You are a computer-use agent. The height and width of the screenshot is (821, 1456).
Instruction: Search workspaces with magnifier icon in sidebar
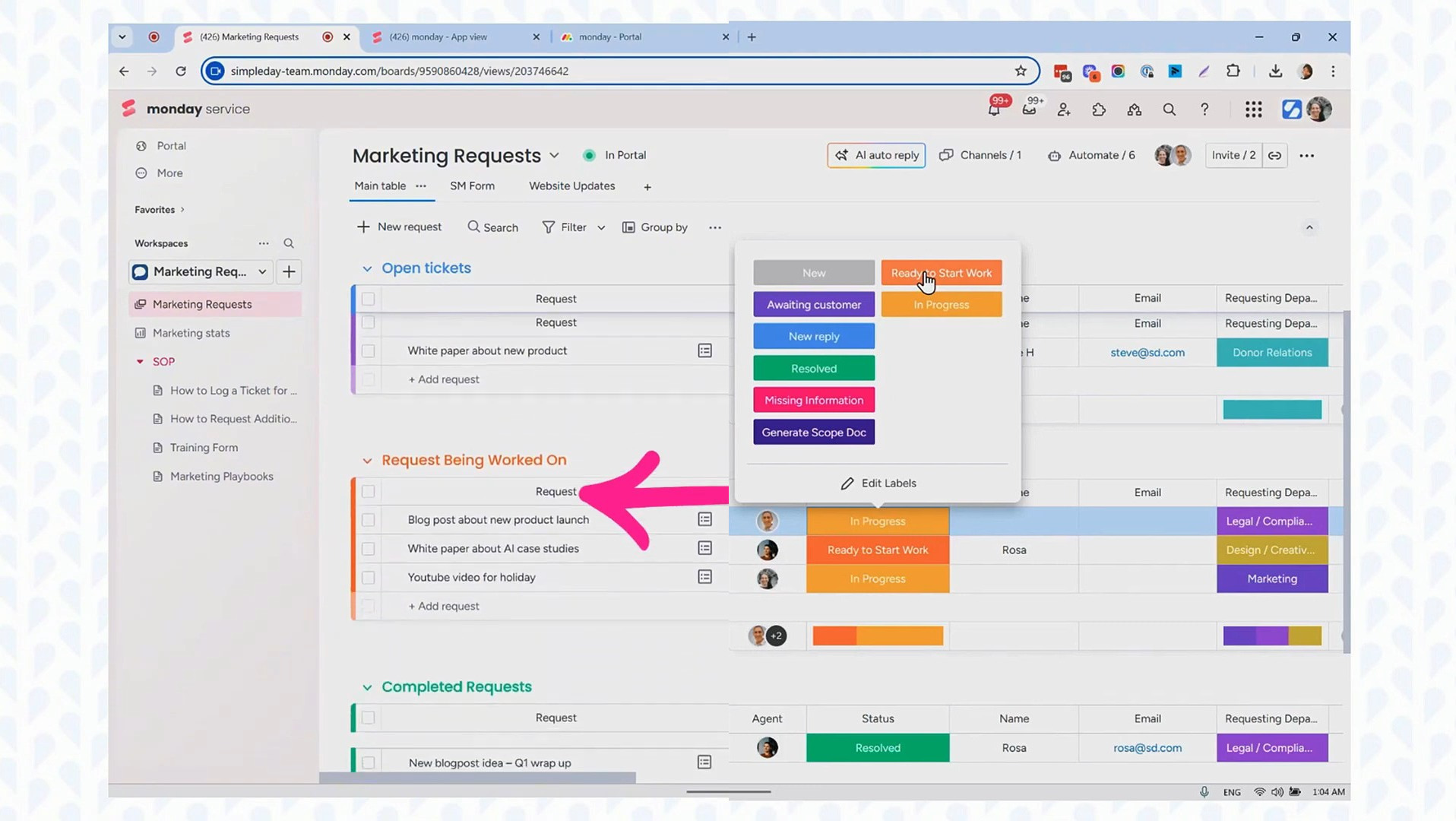tap(289, 244)
